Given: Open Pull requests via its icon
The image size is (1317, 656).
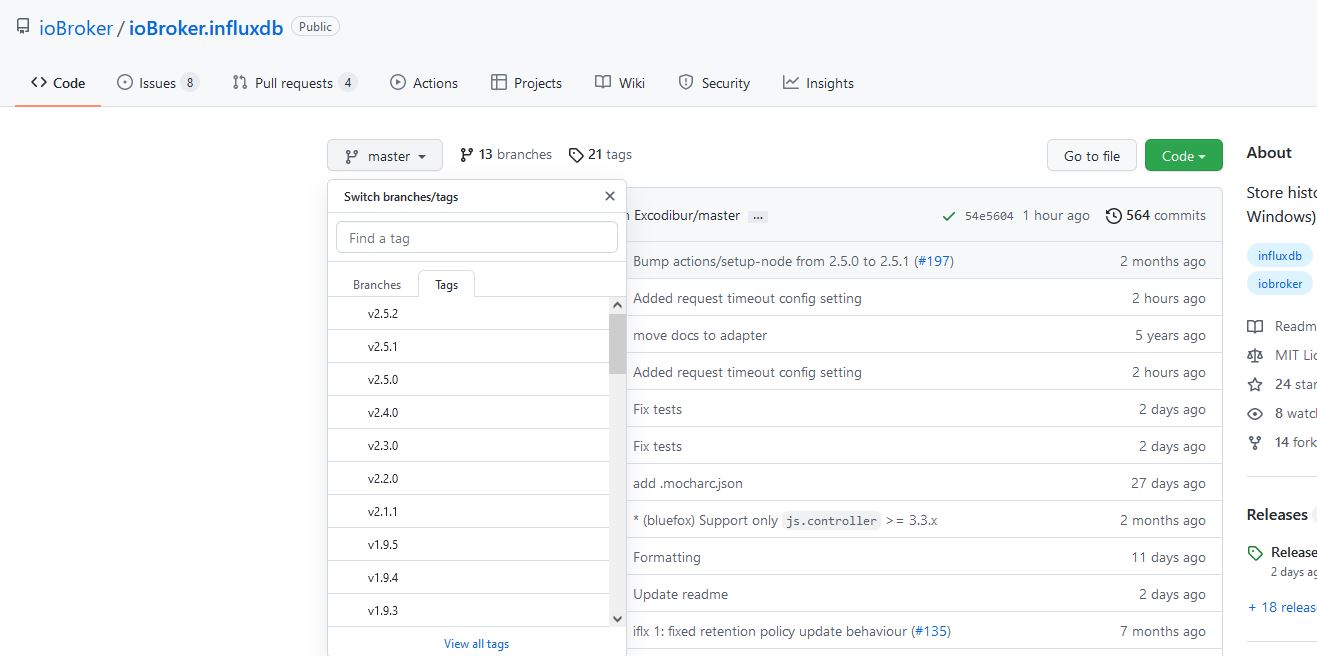Looking at the screenshot, I should [x=240, y=83].
